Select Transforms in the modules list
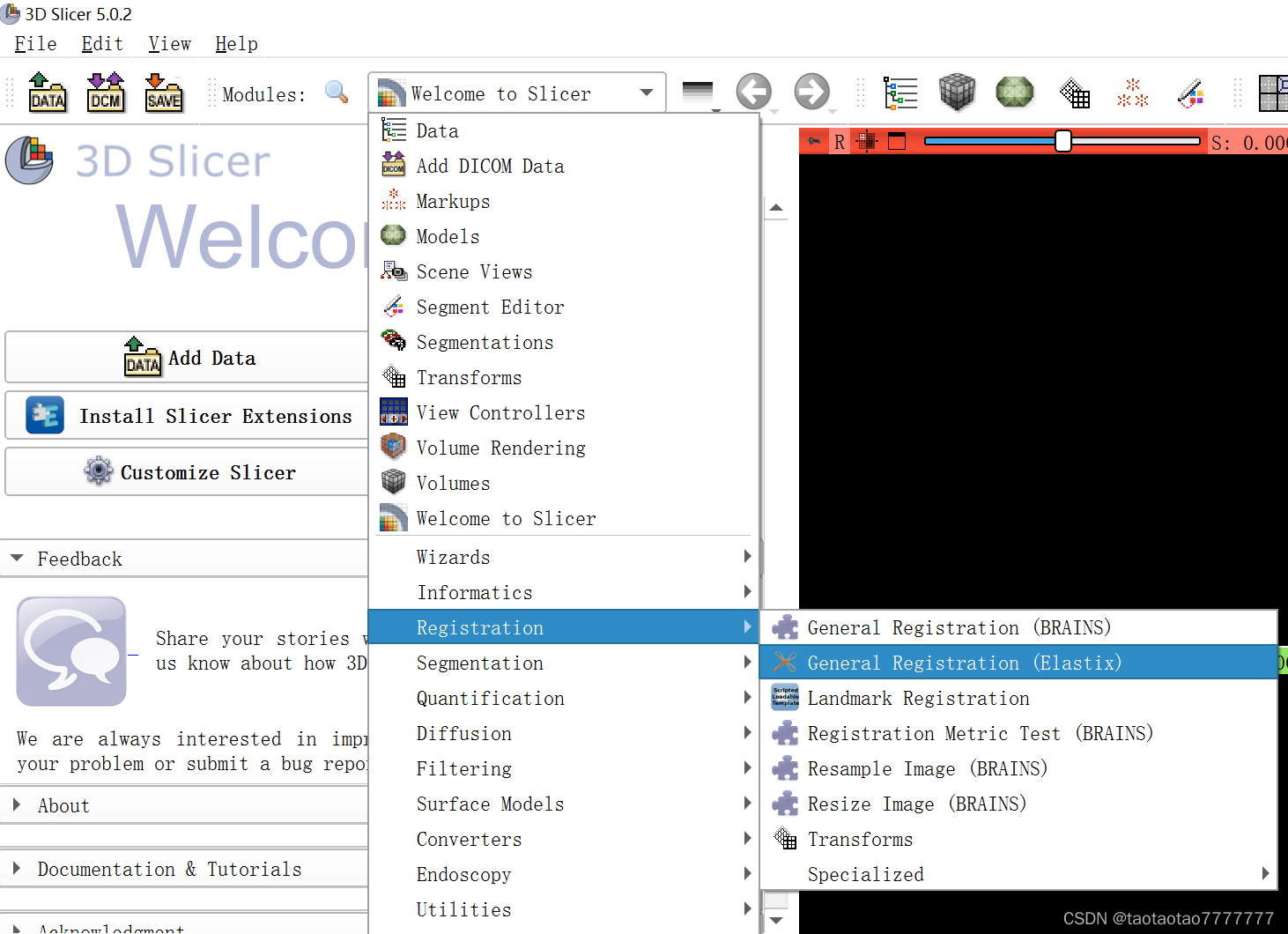 (564, 377)
